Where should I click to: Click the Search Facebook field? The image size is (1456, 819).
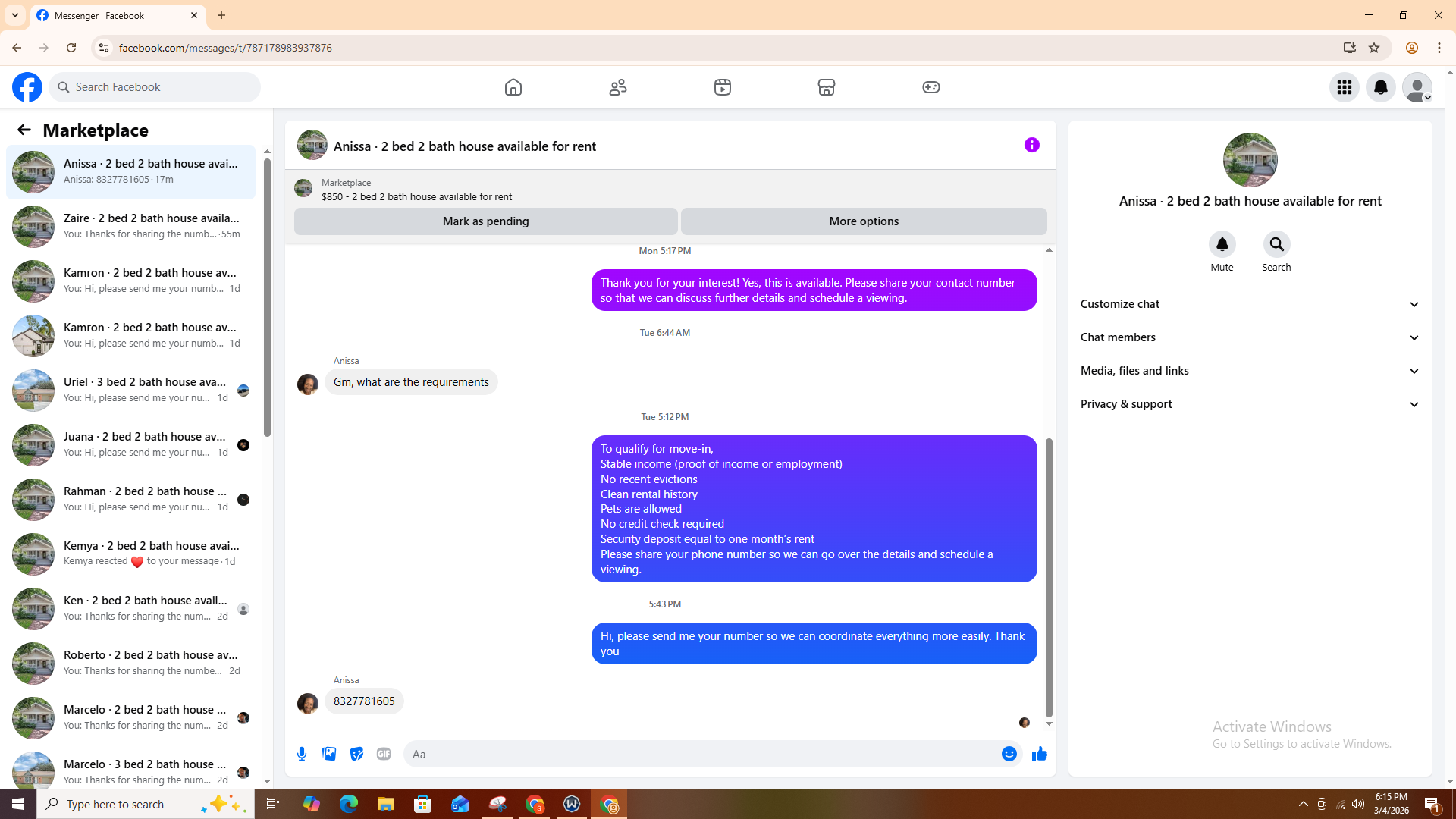155,87
